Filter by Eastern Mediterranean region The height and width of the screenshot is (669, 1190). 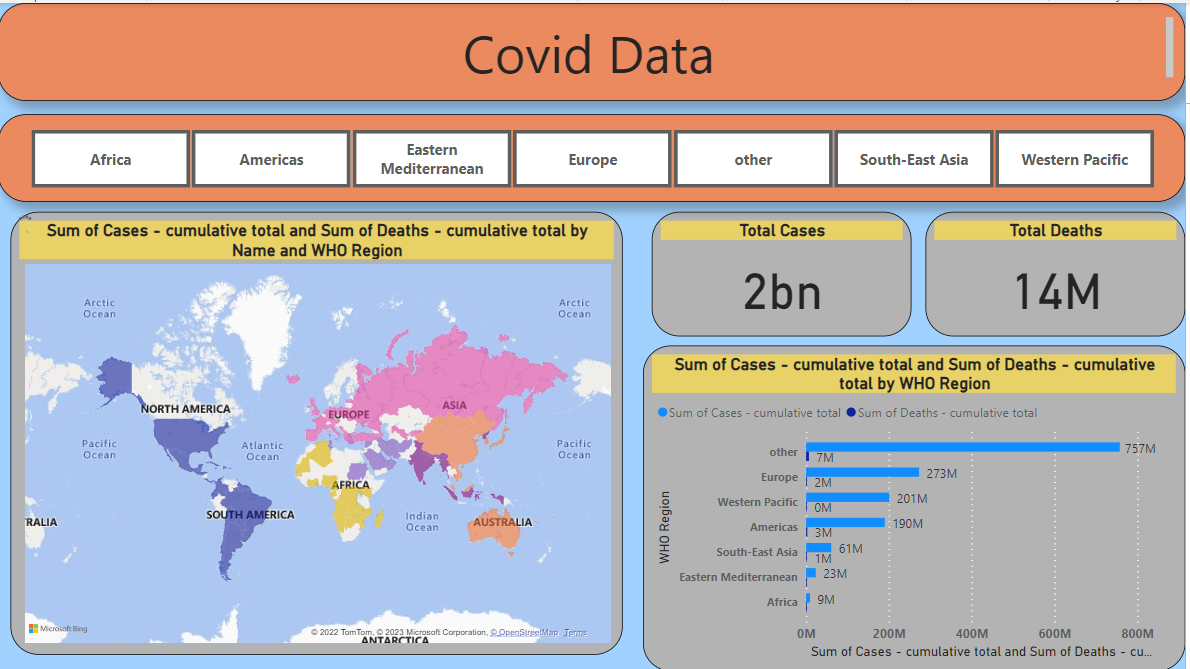(x=432, y=159)
